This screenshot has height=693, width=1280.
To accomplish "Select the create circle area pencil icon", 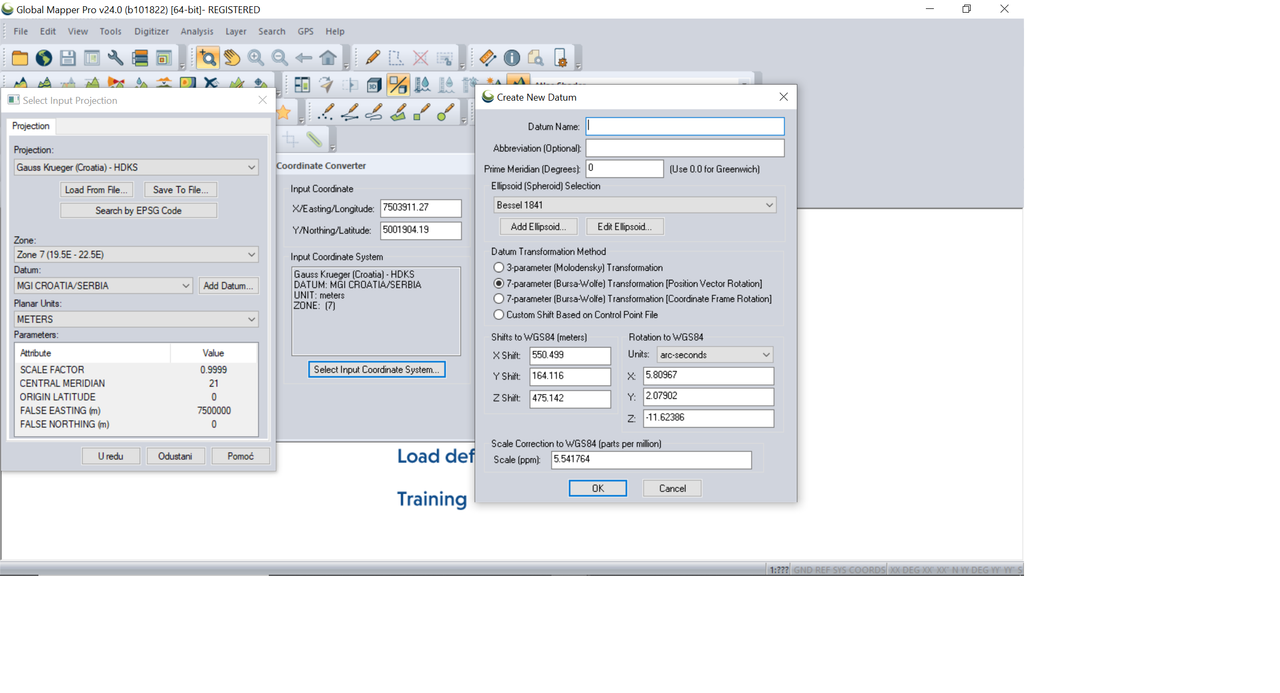I will pyautogui.click(x=446, y=112).
